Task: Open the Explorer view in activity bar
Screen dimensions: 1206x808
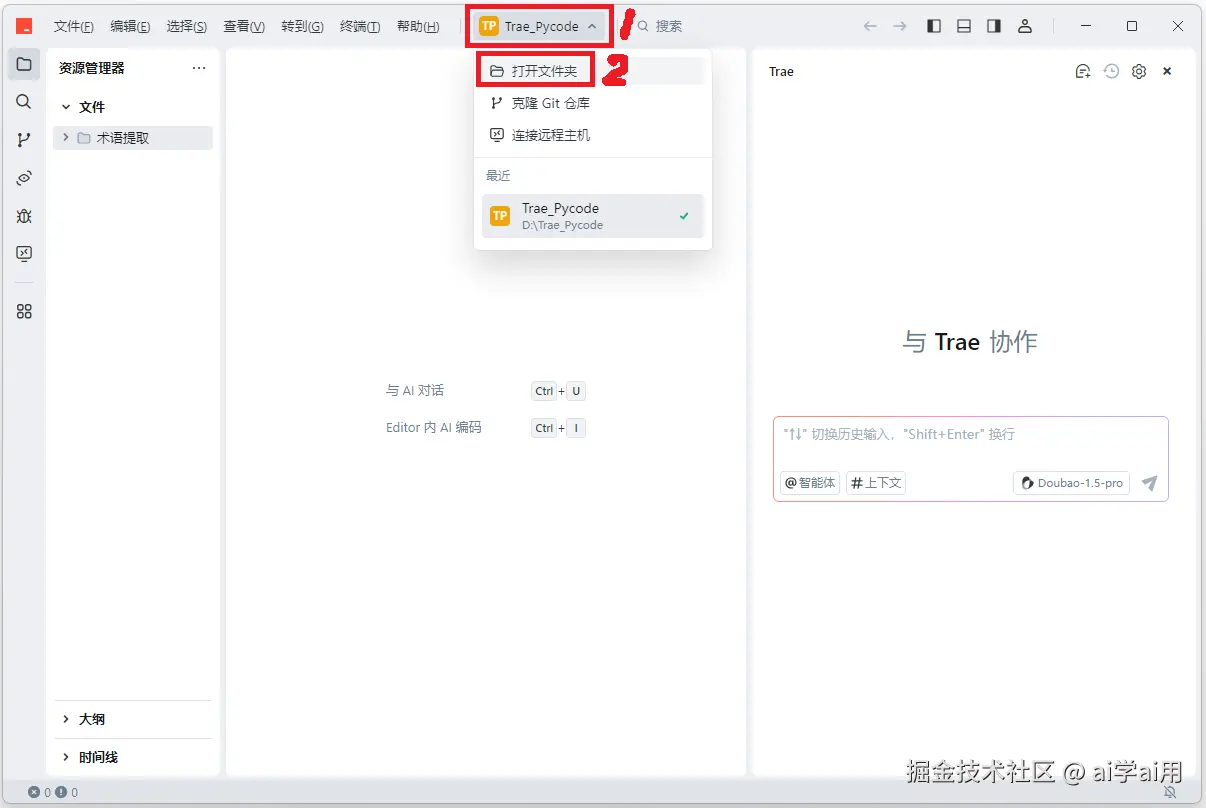Action: click(x=24, y=64)
